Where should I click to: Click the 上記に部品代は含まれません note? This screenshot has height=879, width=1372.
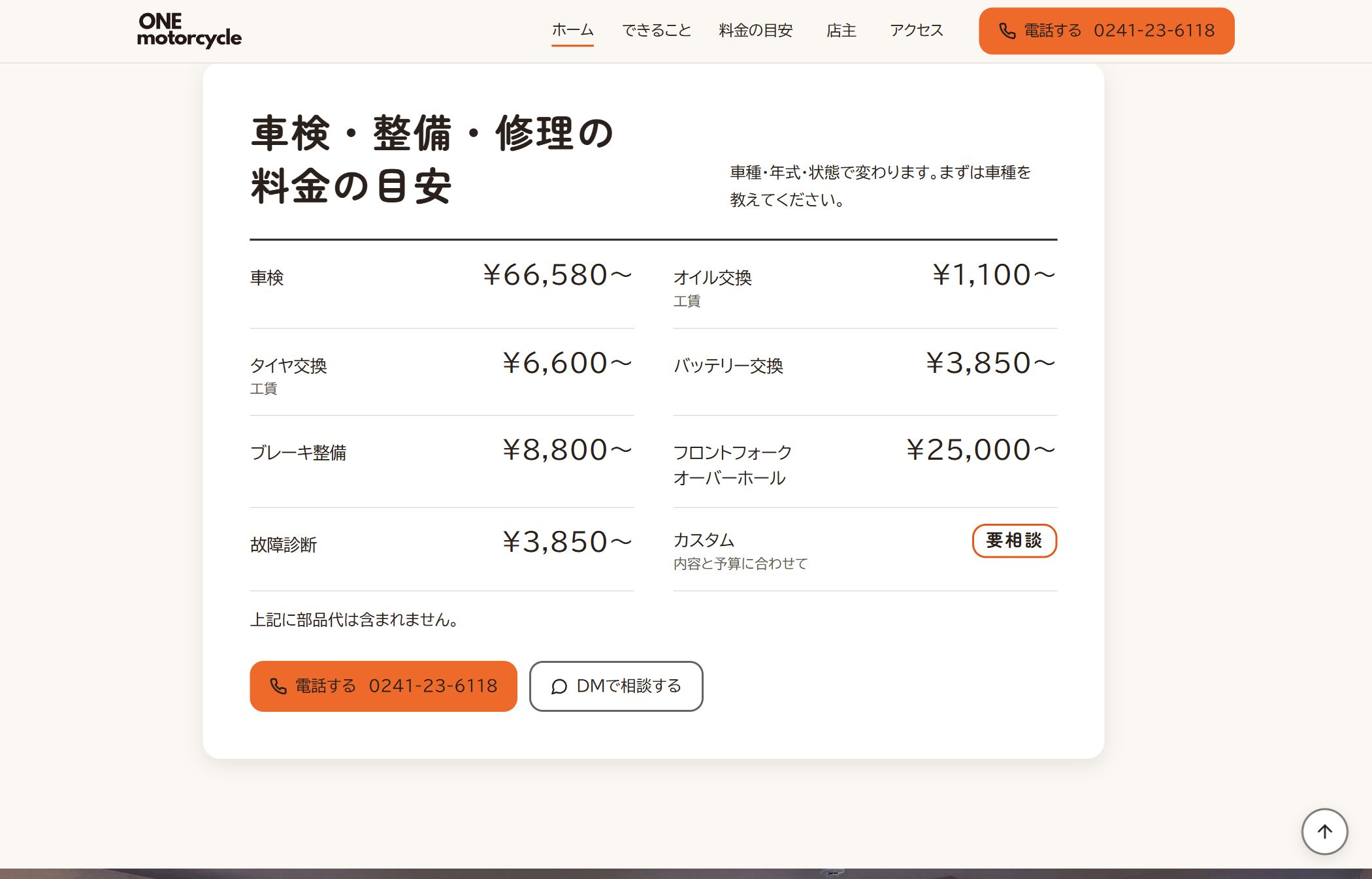[x=353, y=620]
